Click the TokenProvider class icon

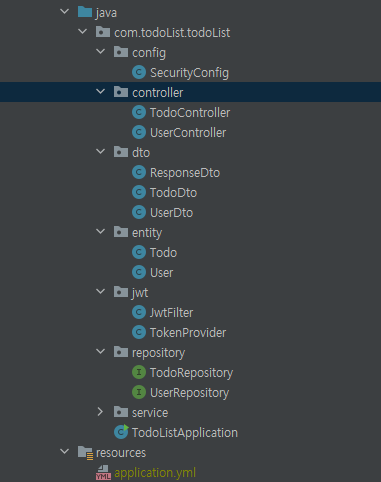139,332
